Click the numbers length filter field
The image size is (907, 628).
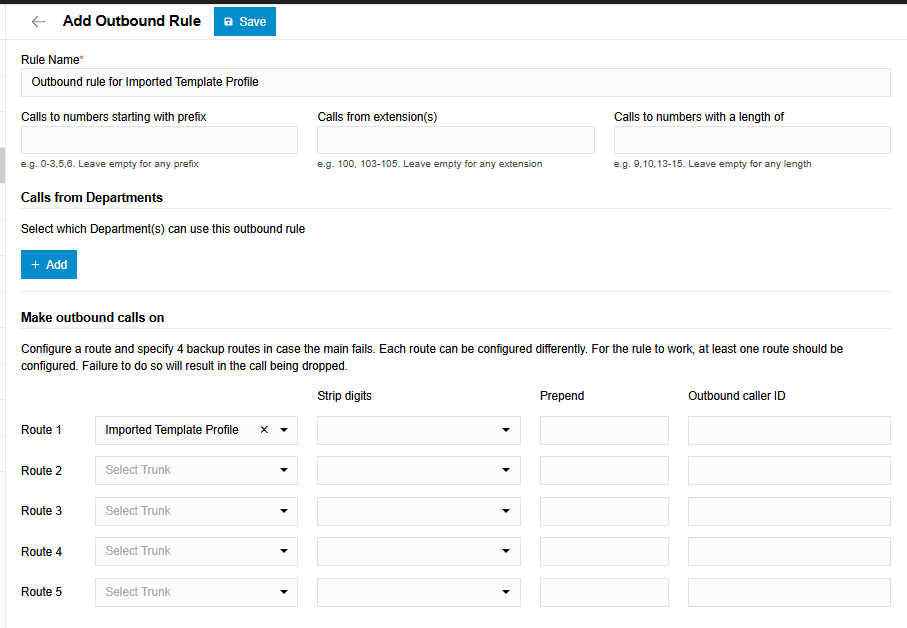[751, 139]
